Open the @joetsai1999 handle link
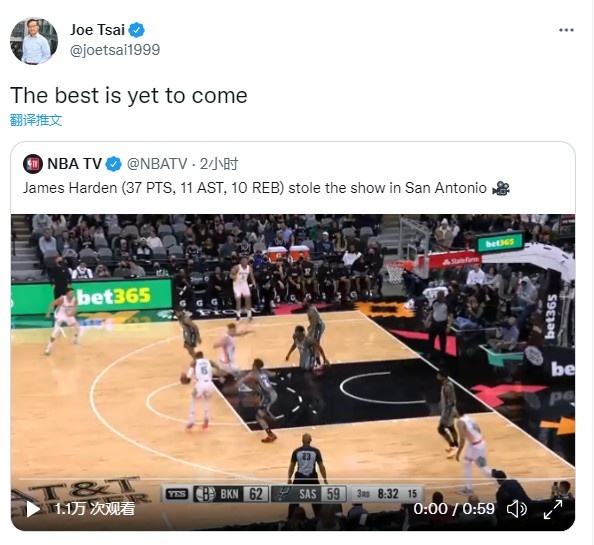Screen dimensions: 594x545 click(115, 50)
